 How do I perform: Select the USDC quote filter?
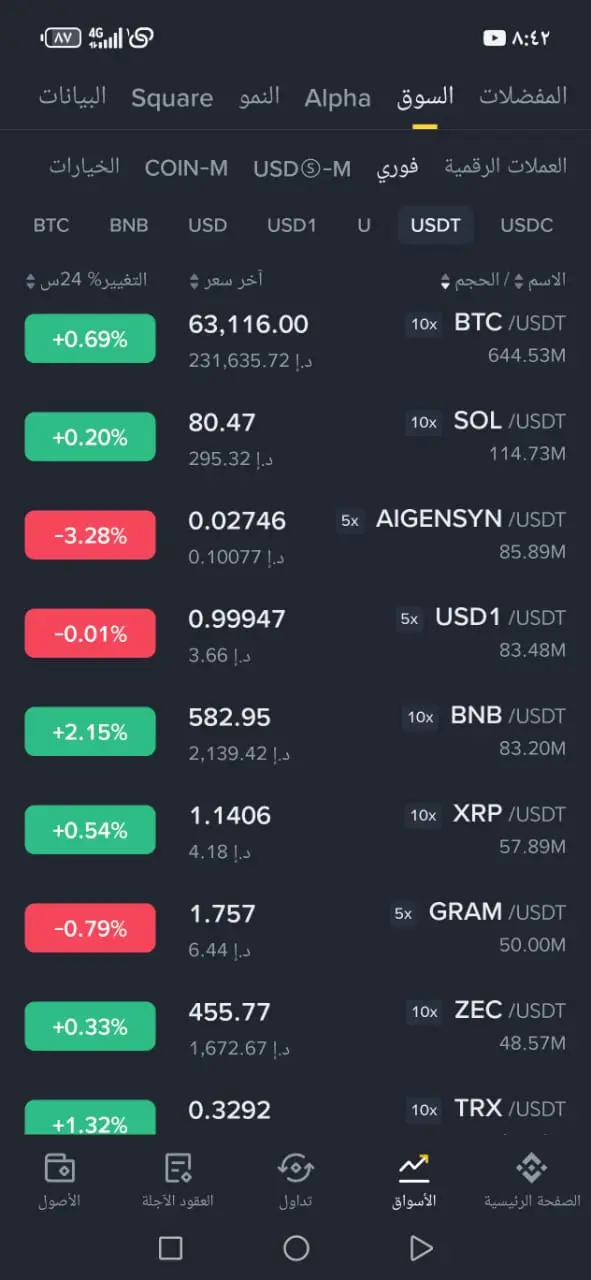(526, 225)
